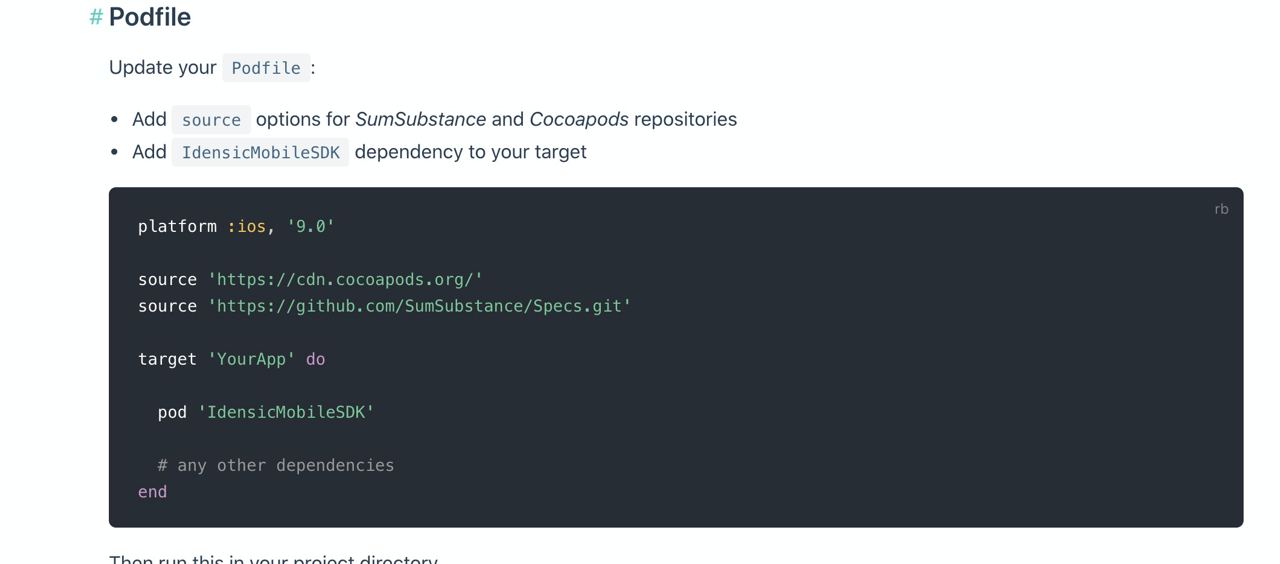Click the Podfile section heading
1280x564 pixels.
(150, 17)
